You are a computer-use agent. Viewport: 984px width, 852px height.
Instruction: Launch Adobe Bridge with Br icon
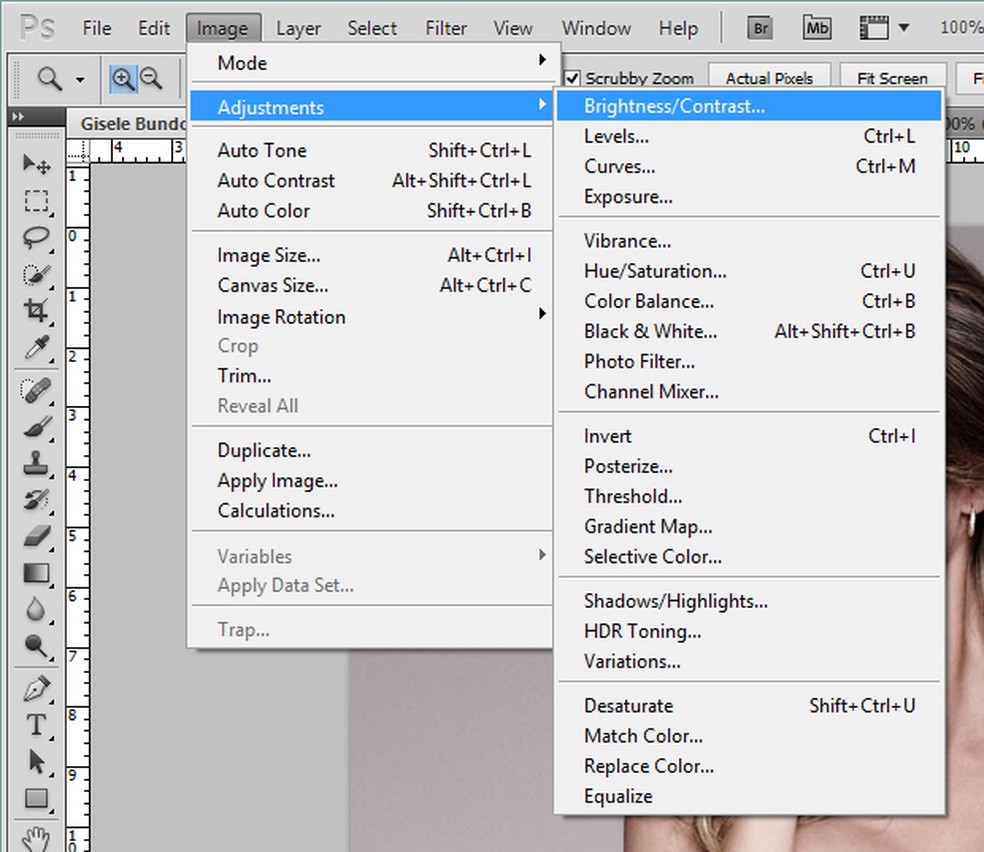coord(761,28)
